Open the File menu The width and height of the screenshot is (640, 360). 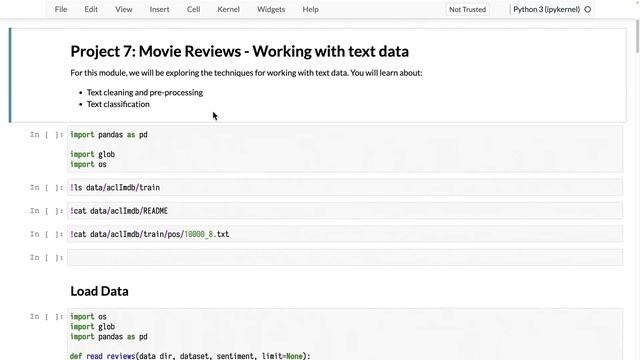[61, 9]
